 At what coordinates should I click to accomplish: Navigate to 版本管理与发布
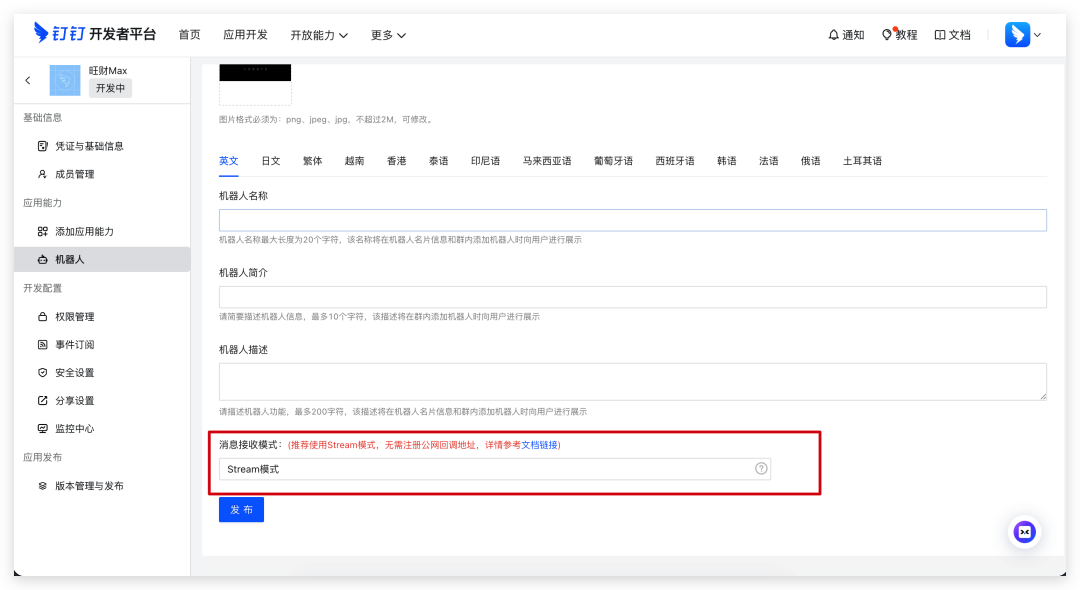point(89,486)
